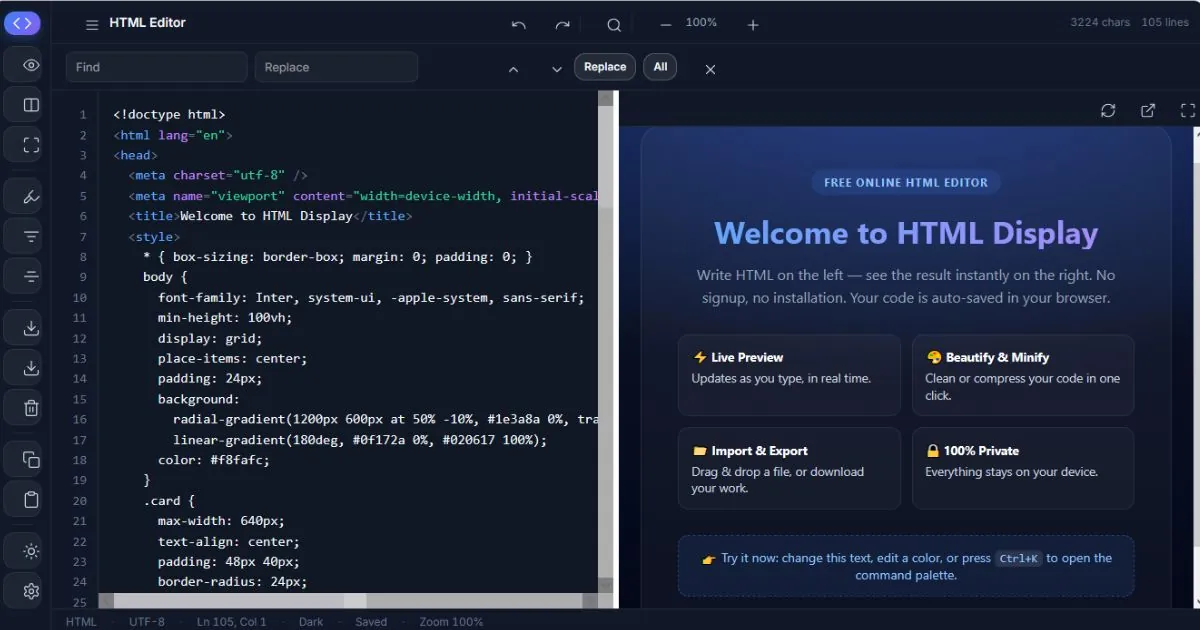Viewport: 1200px width, 630px height.
Task: Click the Ctrl+K key hint in the preview
Action: 1019,559
